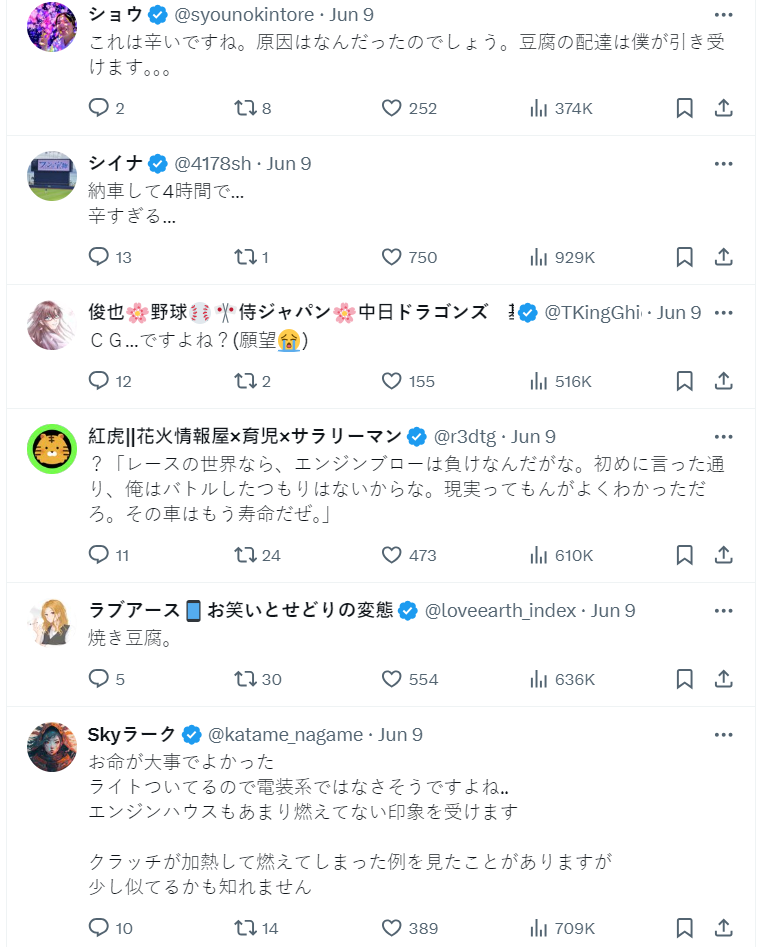This screenshot has height=947, width=758.
Task: Open シイナ's profile avatar
Action: point(52,177)
